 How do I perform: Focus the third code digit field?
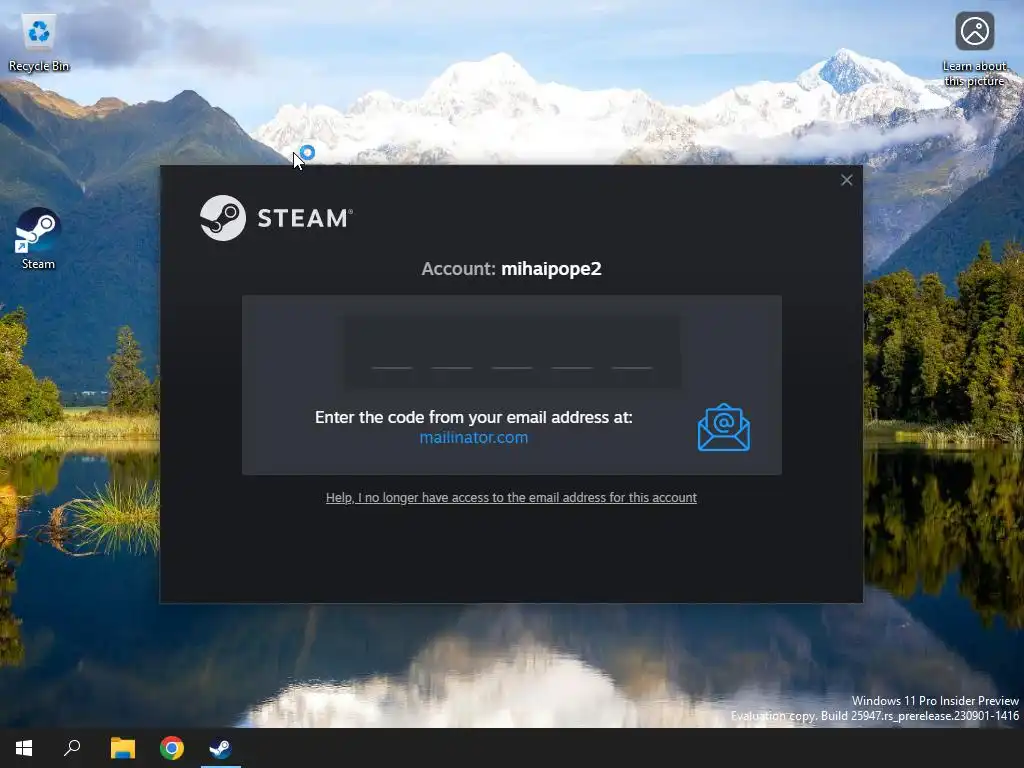tap(512, 352)
